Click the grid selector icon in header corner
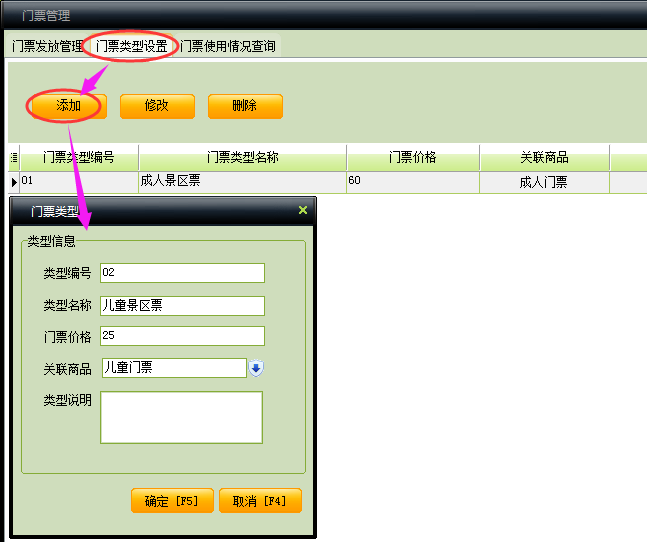Viewport: 647px width, 542px height. pyautogui.click(x=14, y=157)
